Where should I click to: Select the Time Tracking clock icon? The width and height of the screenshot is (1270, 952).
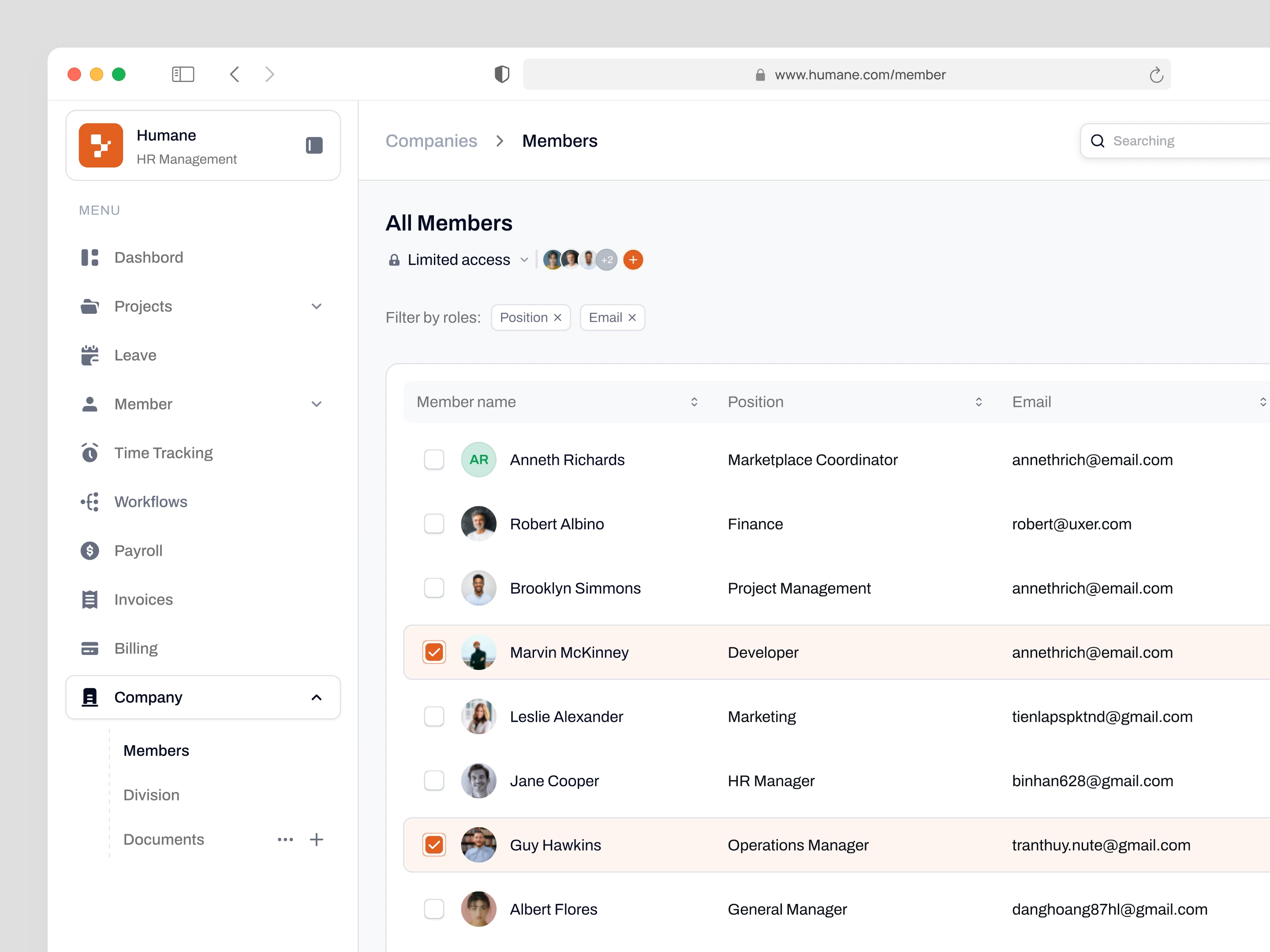90,453
